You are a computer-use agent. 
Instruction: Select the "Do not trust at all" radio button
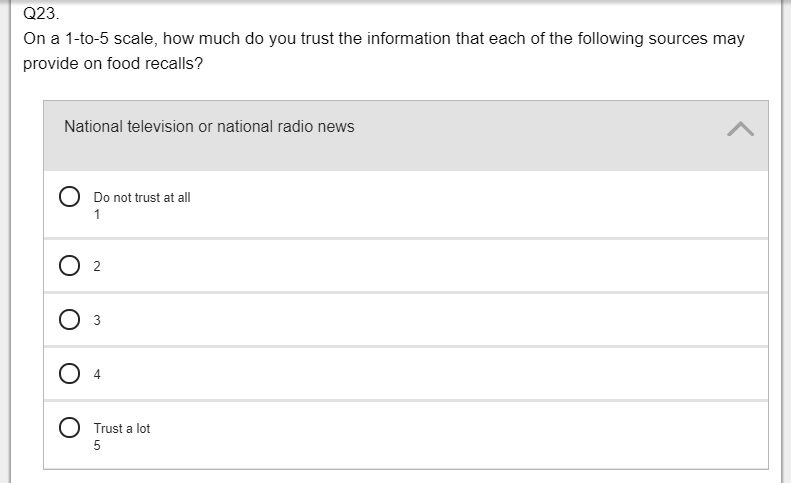coord(70,197)
